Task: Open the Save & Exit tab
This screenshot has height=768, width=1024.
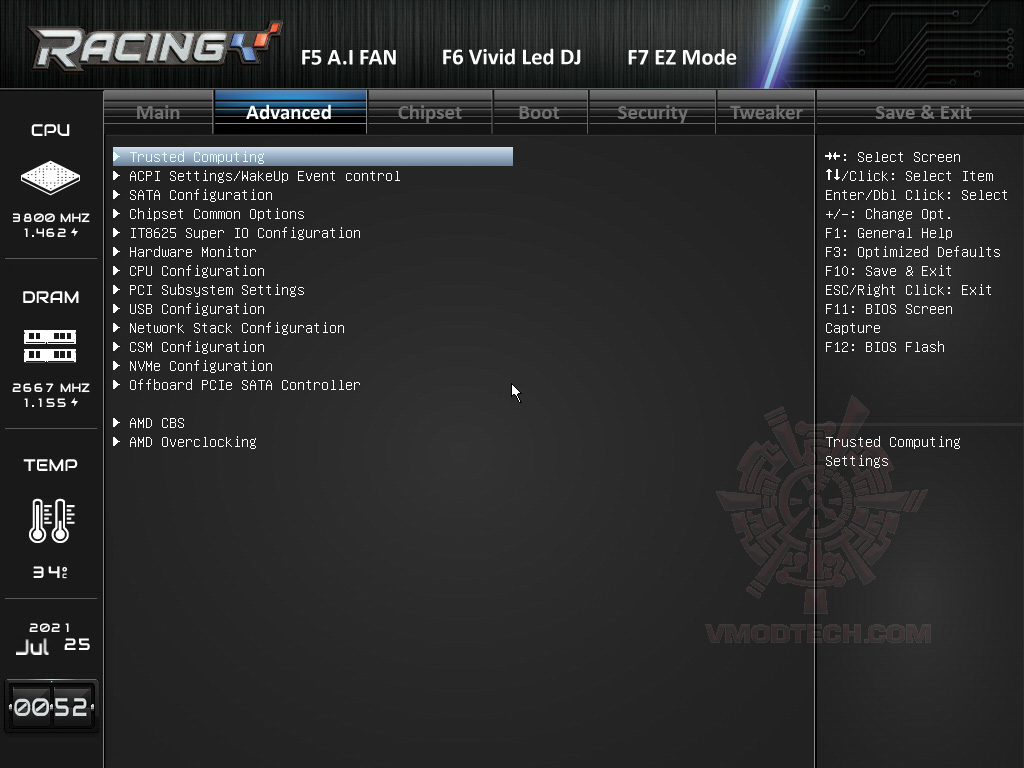Action: 923,112
